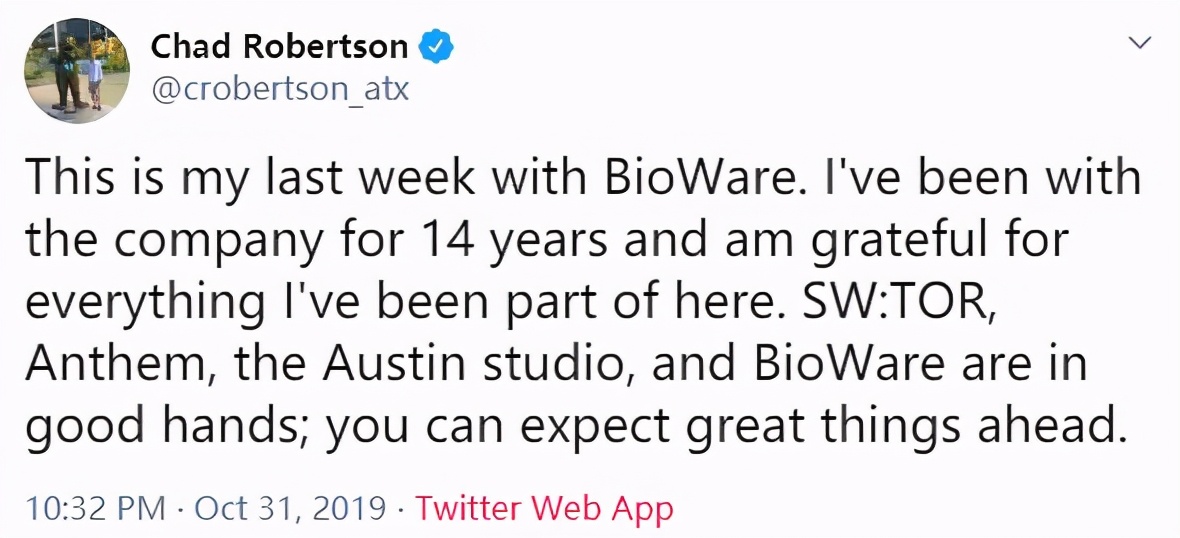Click the Oct 31, 2019 date
This screenshot has height=538, width=1180.
point(289,509)
